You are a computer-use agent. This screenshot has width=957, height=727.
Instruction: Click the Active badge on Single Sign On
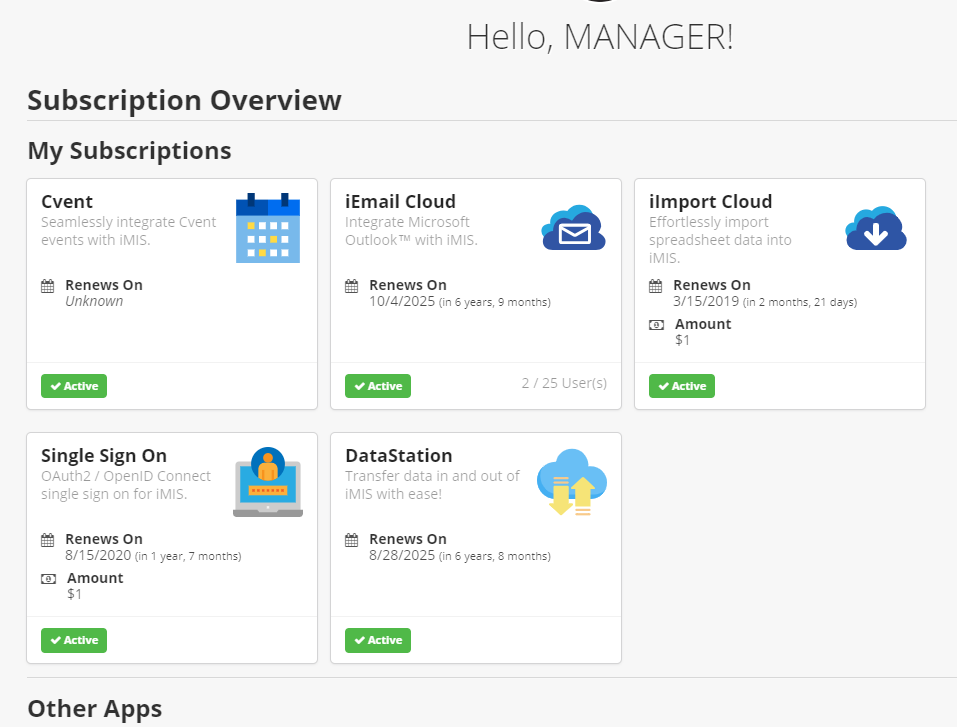click(x=74, y=640)
